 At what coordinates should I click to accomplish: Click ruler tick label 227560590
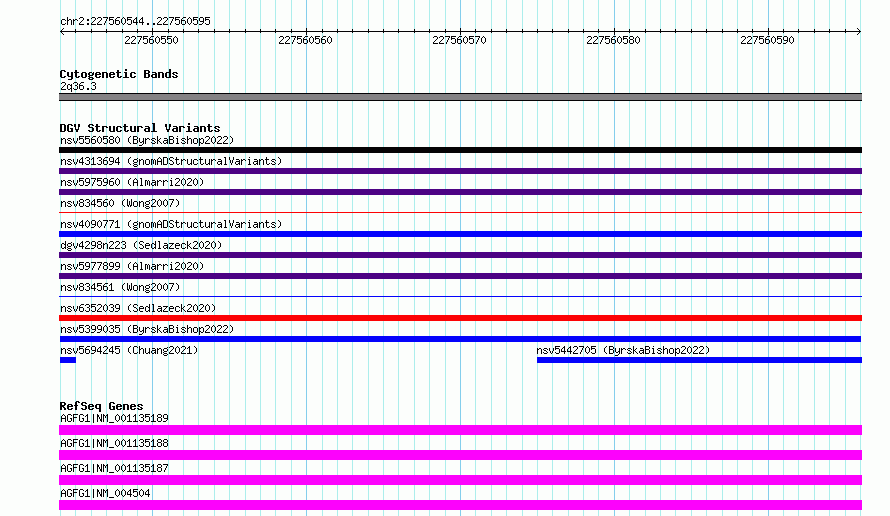tap(767, 40)
